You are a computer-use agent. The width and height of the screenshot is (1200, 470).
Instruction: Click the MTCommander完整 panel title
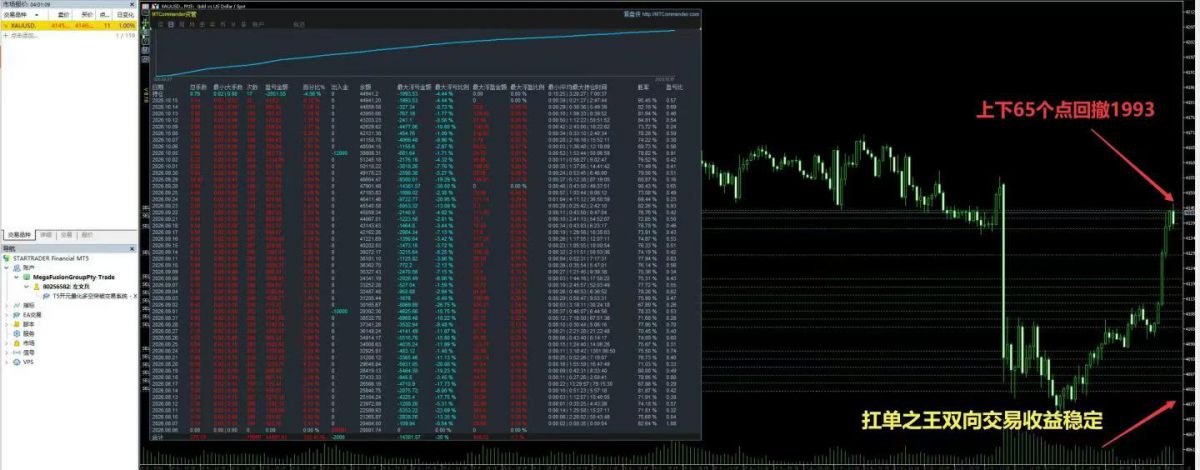[173, 14]
